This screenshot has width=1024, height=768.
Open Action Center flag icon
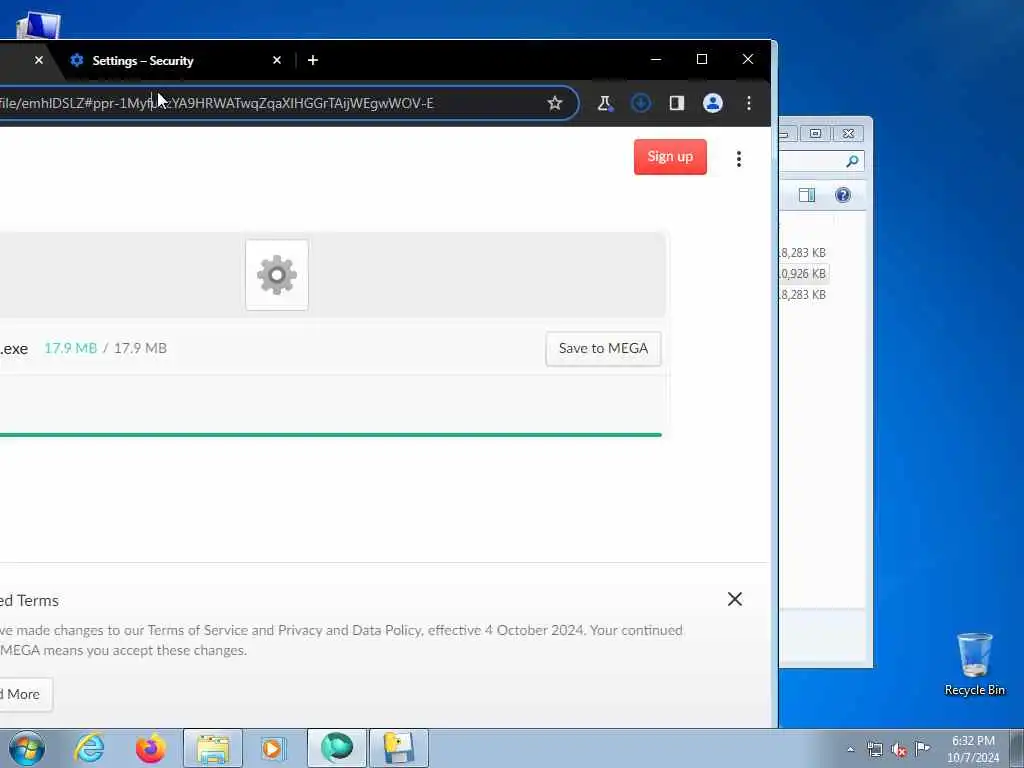pos(922,748)
